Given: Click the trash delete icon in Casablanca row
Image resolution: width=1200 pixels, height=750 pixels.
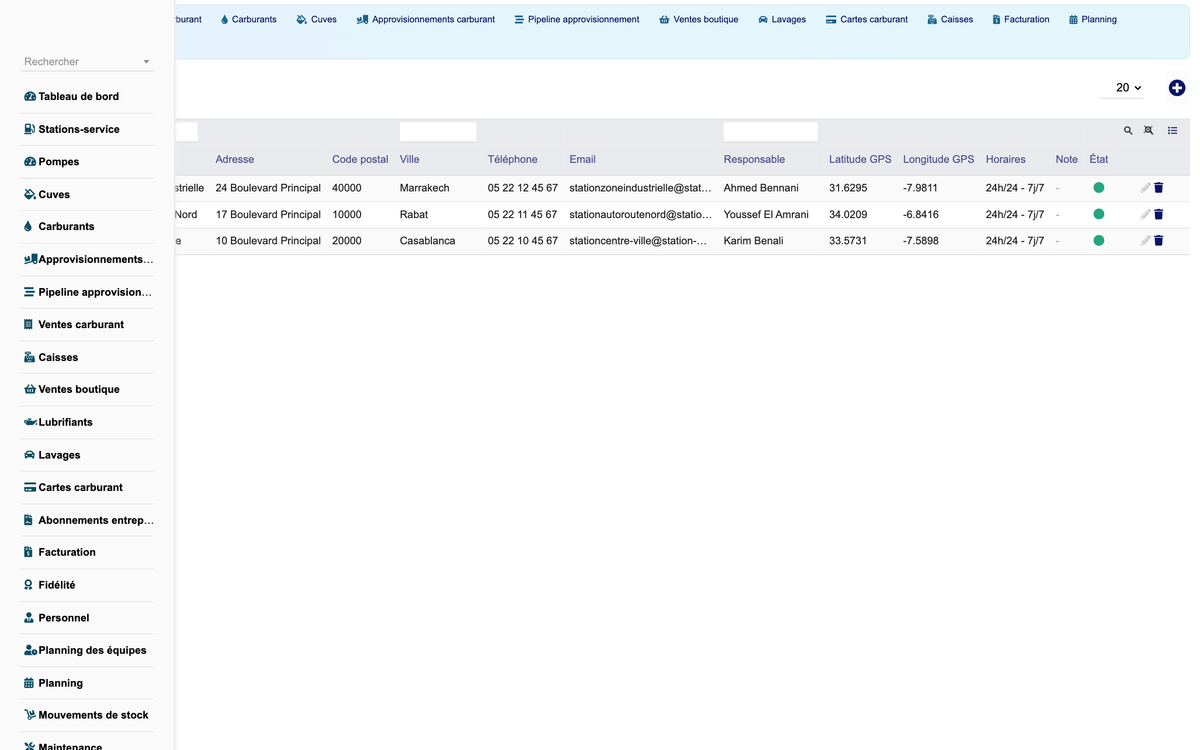Looking at the screenshot, I should [x=1159, y=240].
